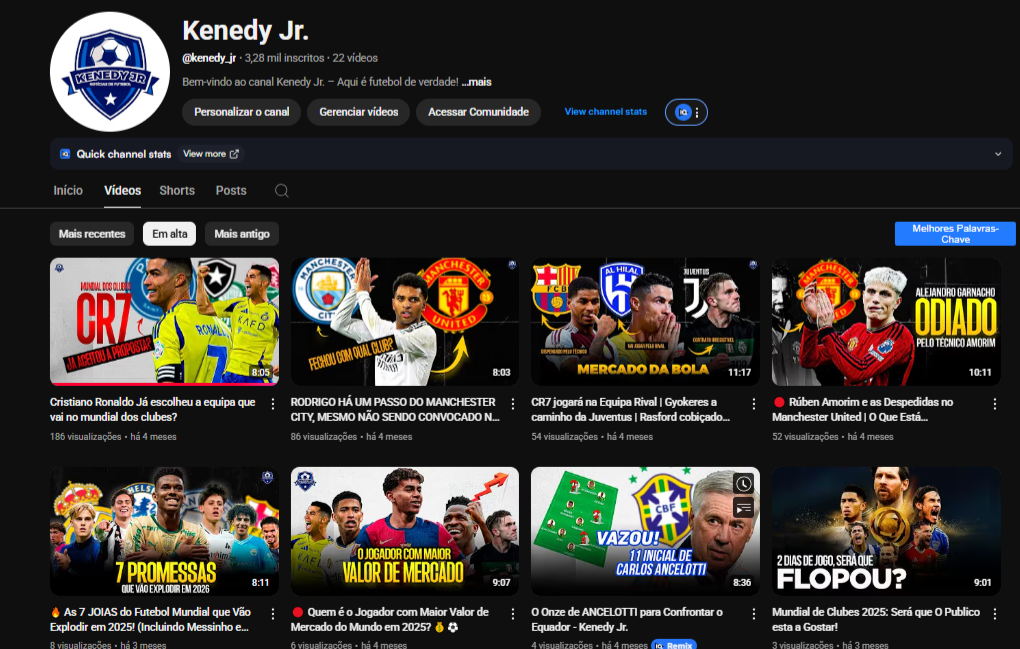Click Watch Later clock icon on Ancelotti thumbnail

click(x=743, y=484)
